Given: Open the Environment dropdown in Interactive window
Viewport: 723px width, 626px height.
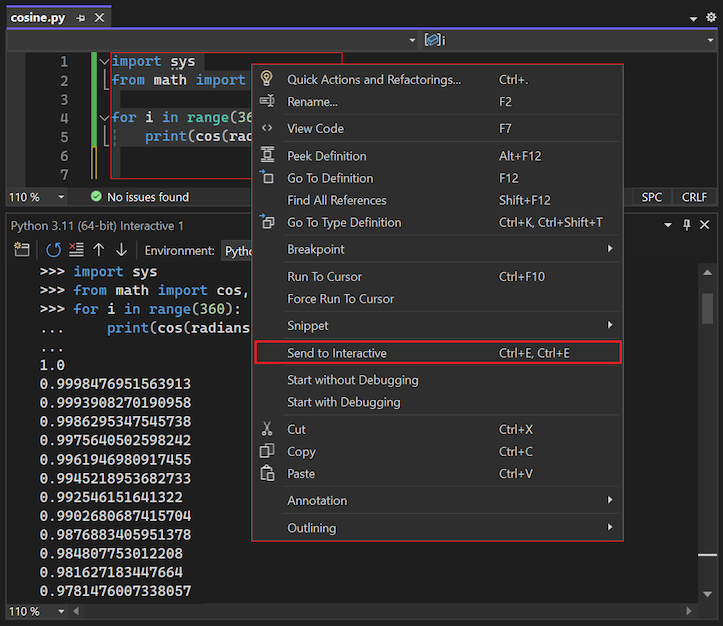Looking at the screenshot, I should 238,250.
